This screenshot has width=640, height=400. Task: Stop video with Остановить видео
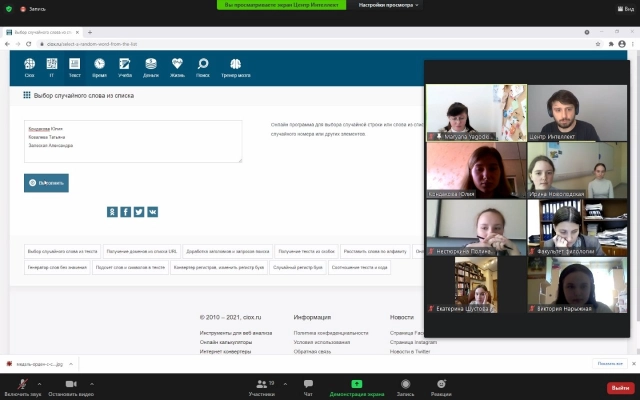(x=71, y=388)
